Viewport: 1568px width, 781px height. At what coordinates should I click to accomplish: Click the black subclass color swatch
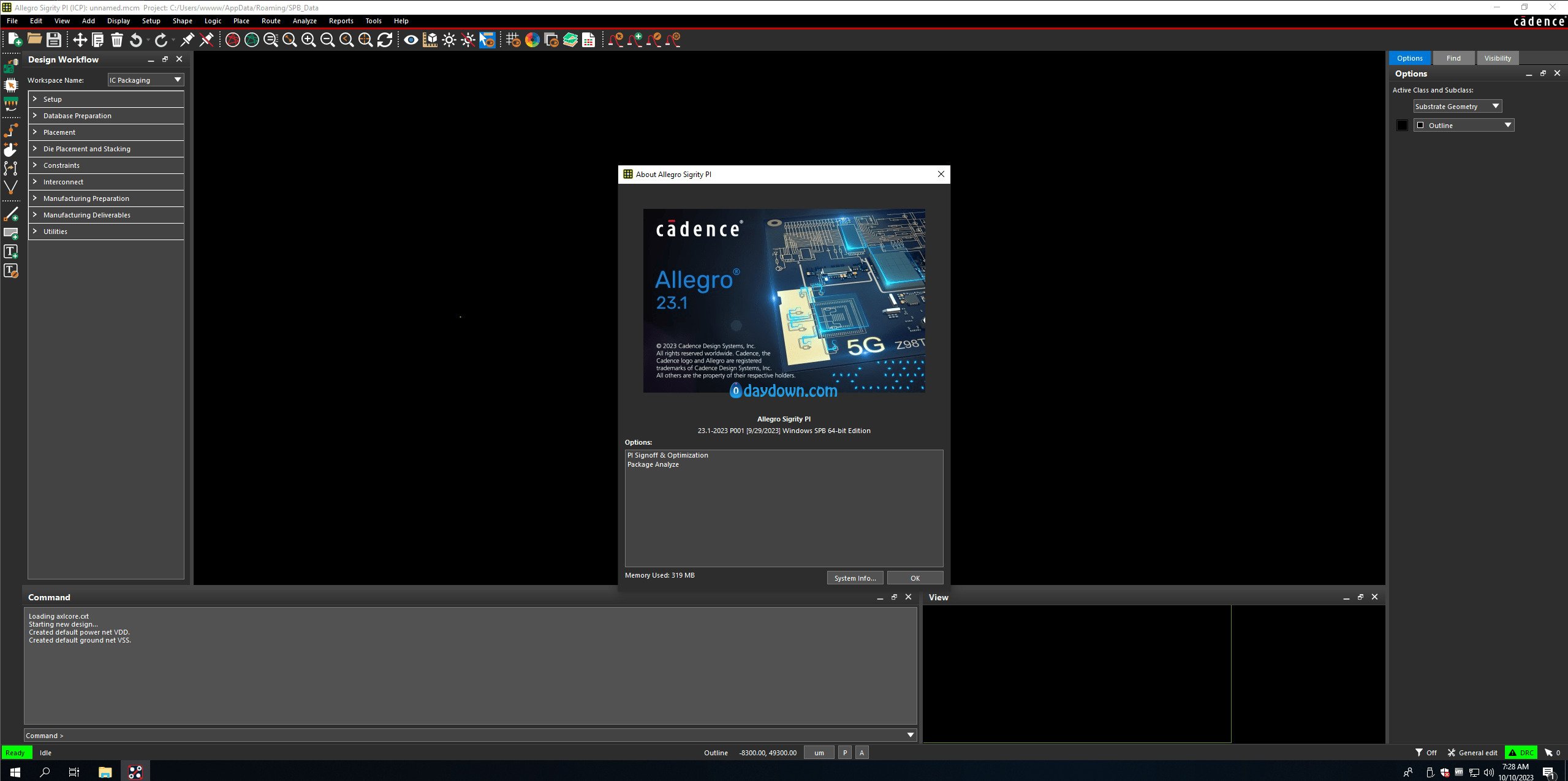click(1402, 126)
